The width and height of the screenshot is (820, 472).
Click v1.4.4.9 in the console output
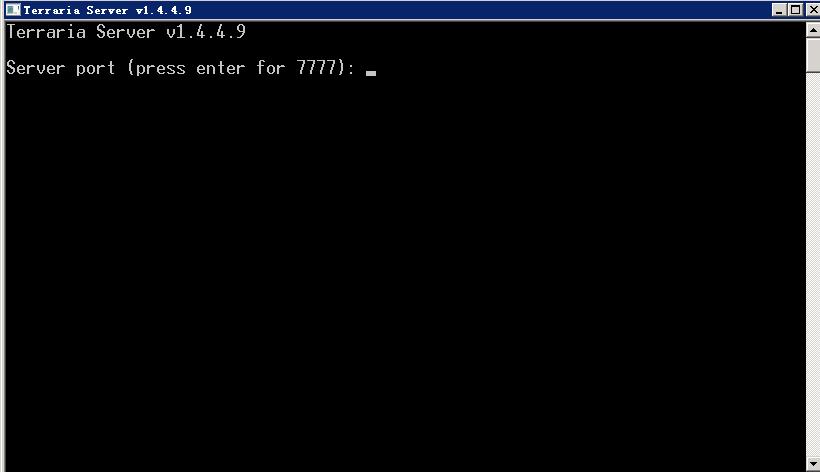pos(206,32)
